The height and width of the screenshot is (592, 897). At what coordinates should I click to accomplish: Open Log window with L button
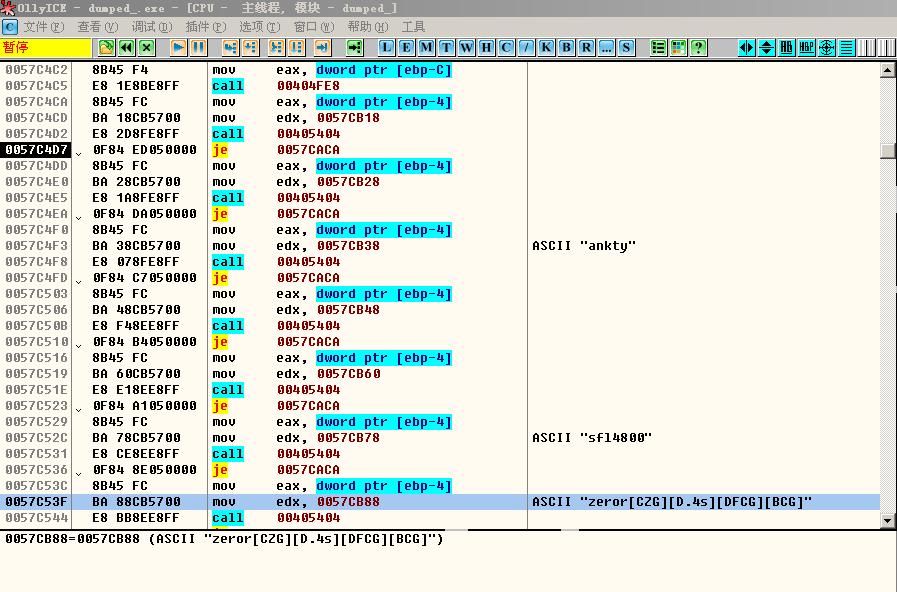[x=386, y=47]
